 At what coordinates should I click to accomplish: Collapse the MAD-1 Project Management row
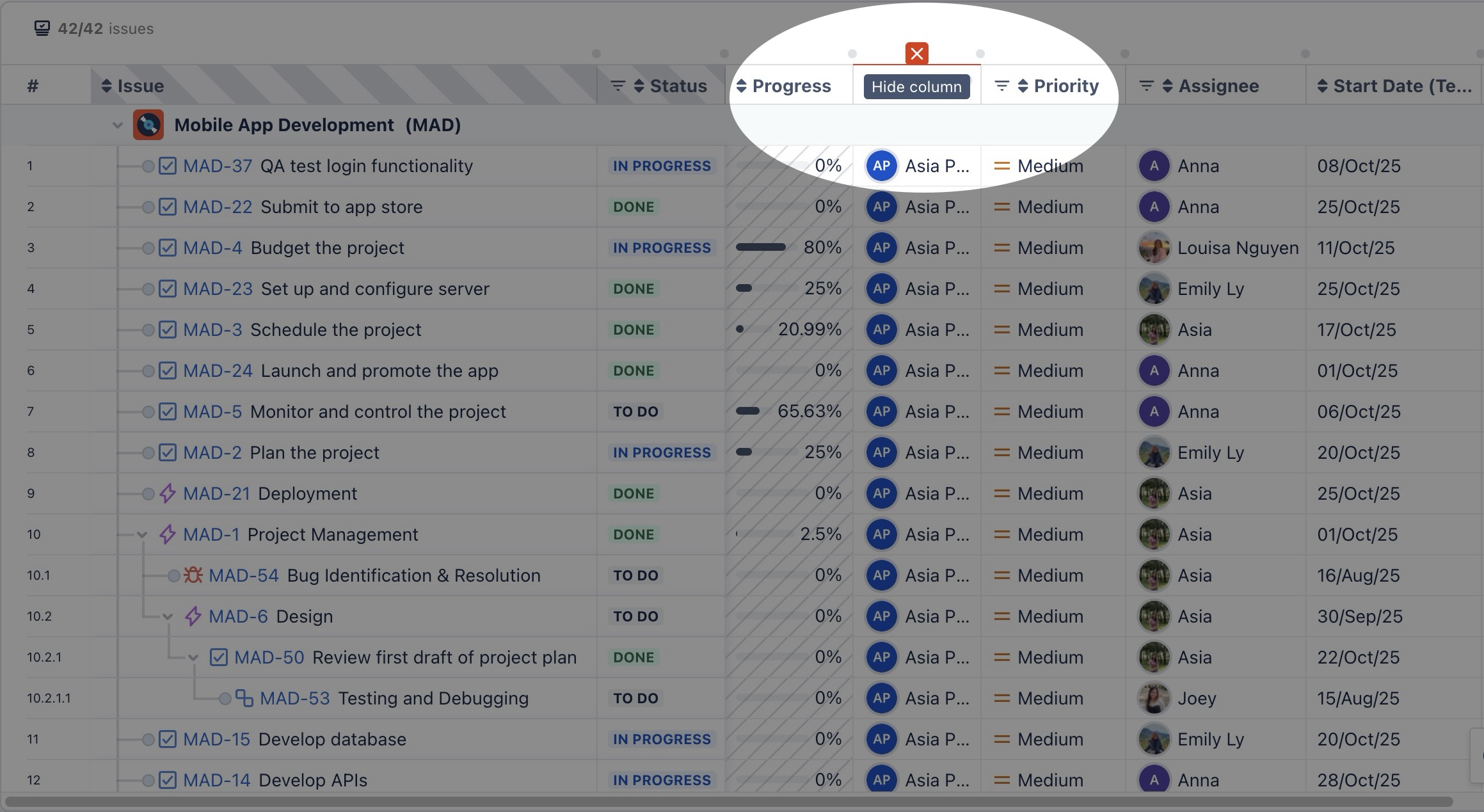(x=142, y=534)
